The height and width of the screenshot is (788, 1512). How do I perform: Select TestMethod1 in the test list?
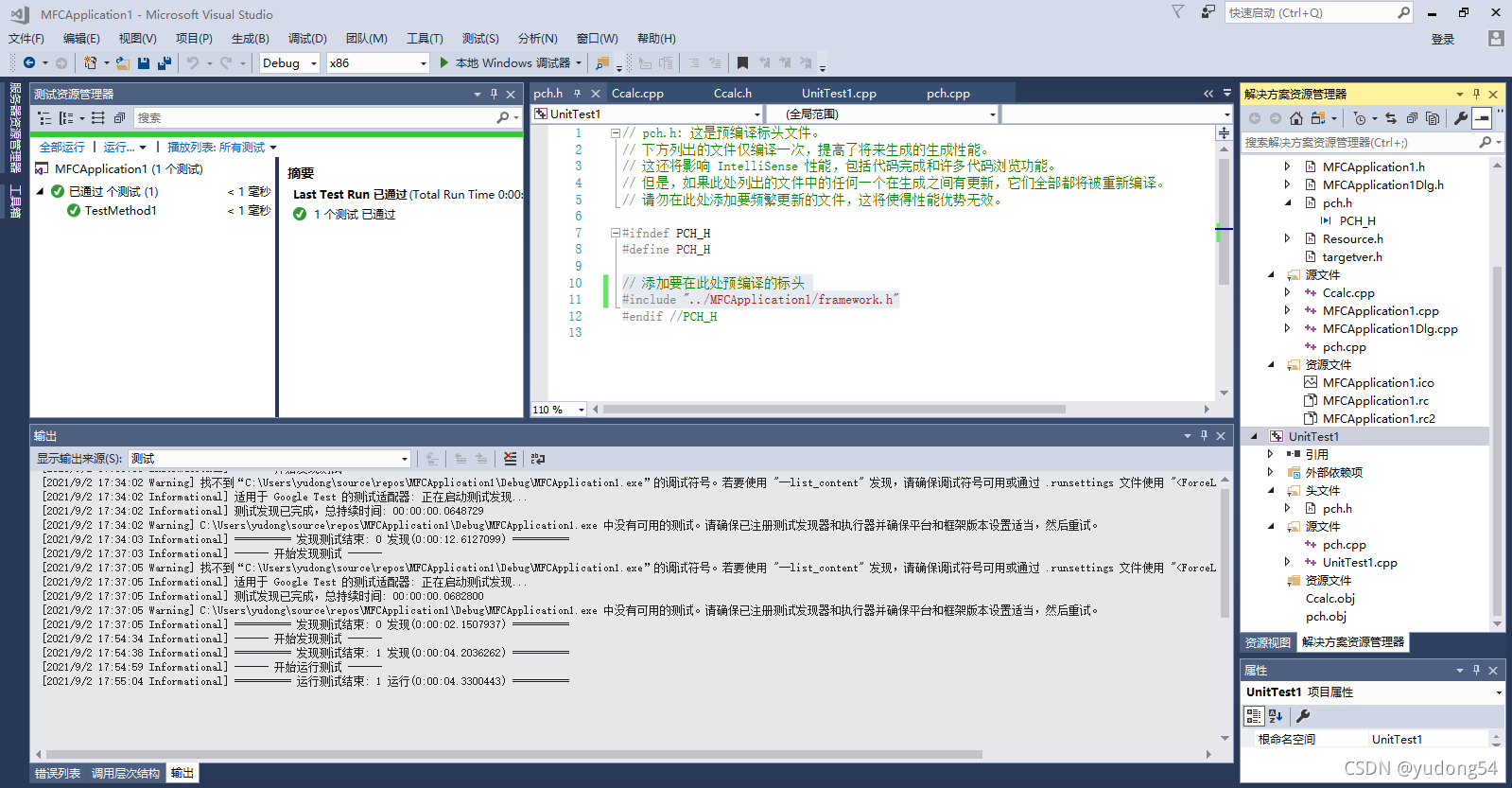pos(120,211)
